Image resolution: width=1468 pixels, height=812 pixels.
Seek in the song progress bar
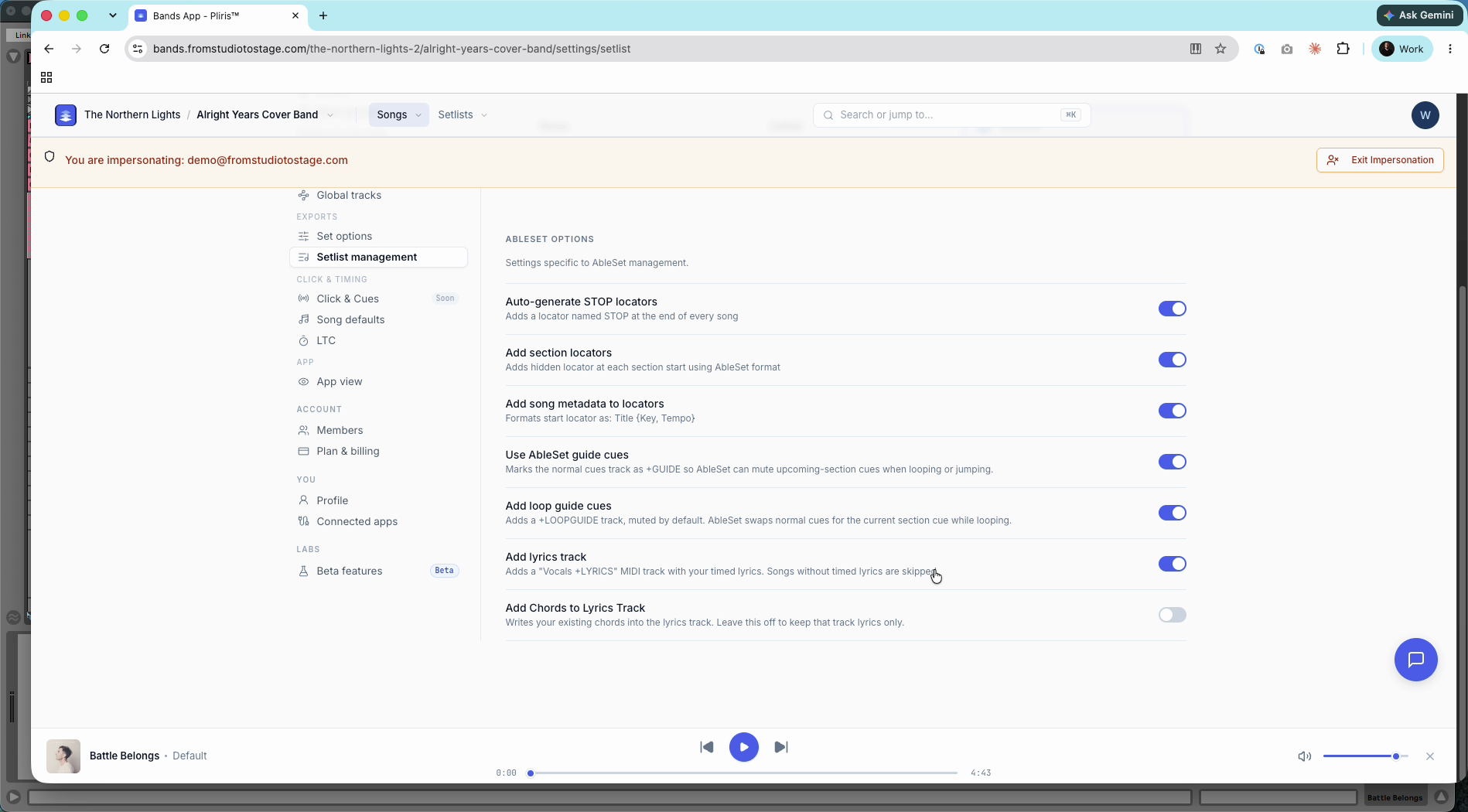click(x=744, y=773)
